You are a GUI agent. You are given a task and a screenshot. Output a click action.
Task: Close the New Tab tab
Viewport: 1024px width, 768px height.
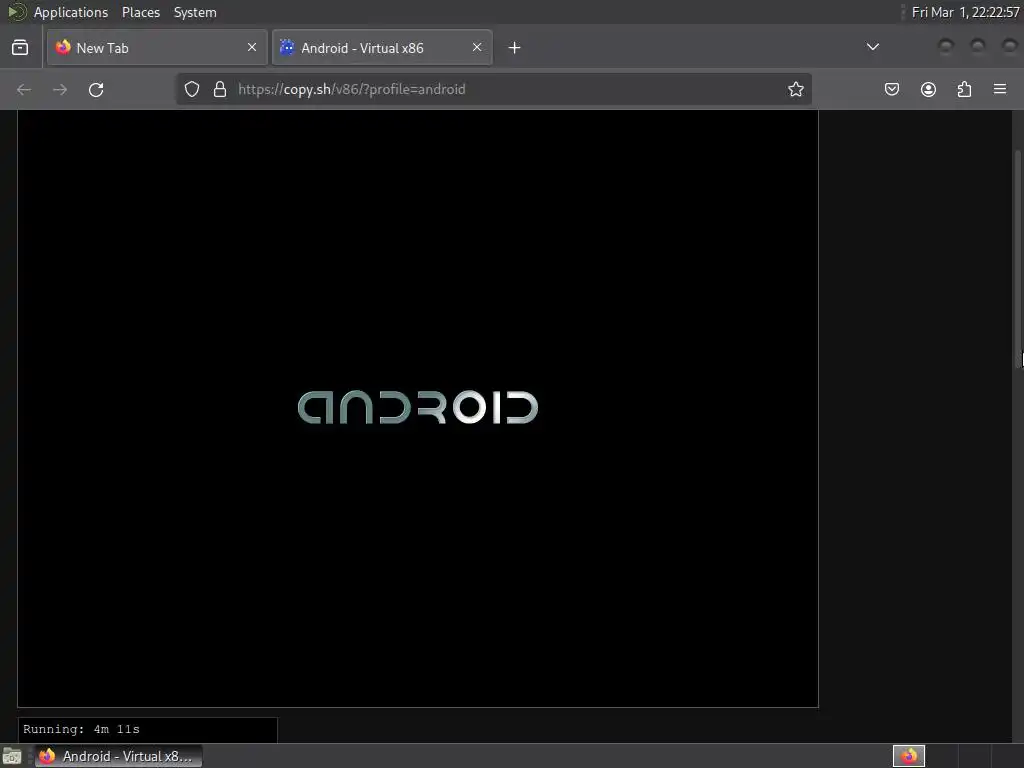[x=251, y=48]
